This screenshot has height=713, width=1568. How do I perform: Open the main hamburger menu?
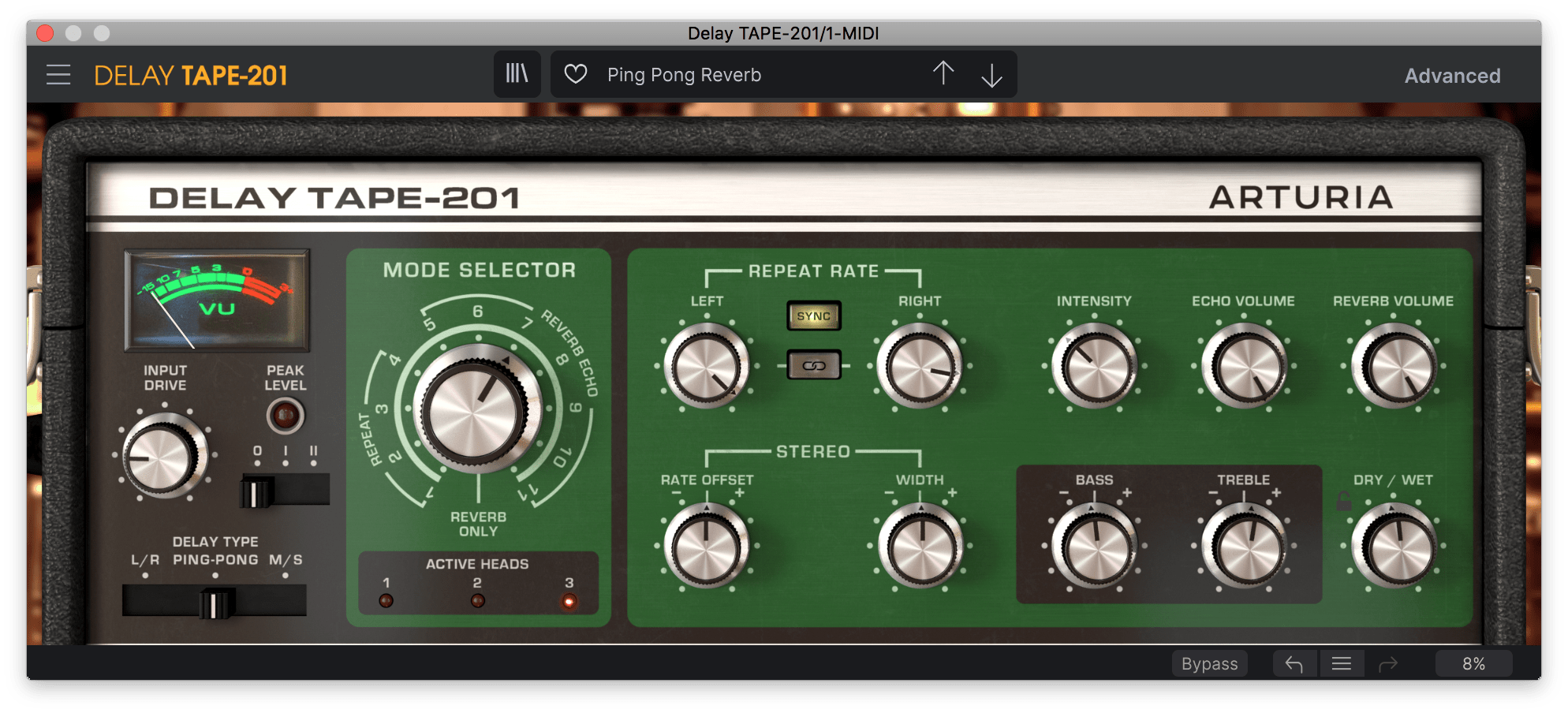(59, 74)
